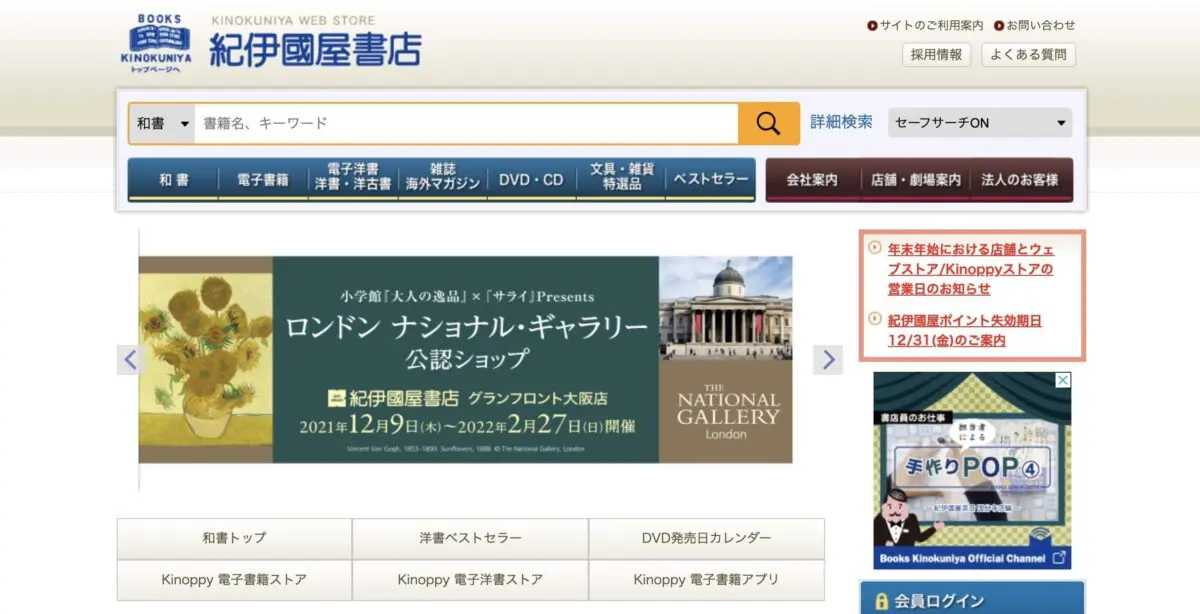Viewport: 1200px width, 614px height.
Task: Open the 詳細検索 link
Action: 841,122
